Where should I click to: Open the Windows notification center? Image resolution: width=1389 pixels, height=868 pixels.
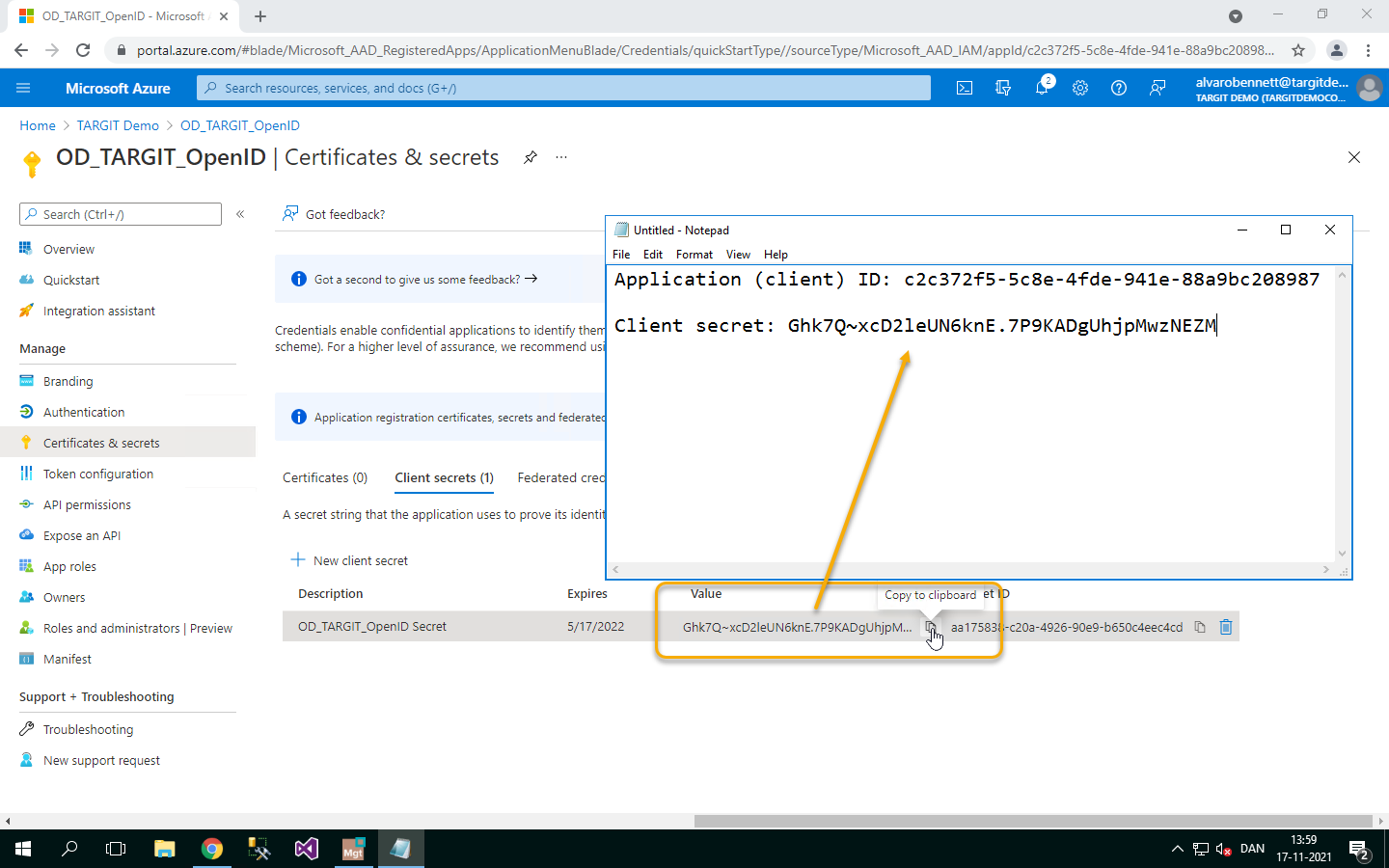pos(1360,850)
